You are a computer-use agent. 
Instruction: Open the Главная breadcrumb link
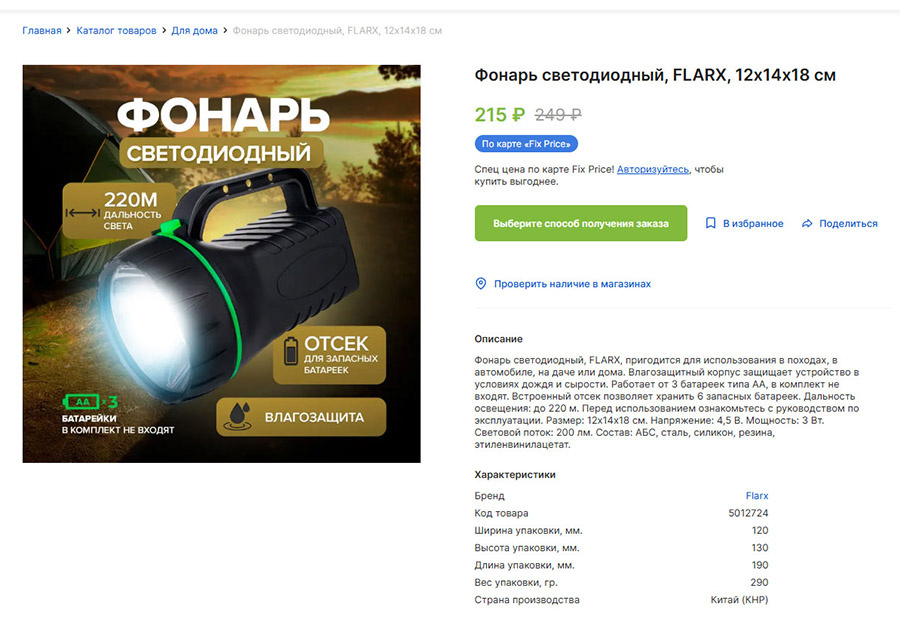pos(42,30)
